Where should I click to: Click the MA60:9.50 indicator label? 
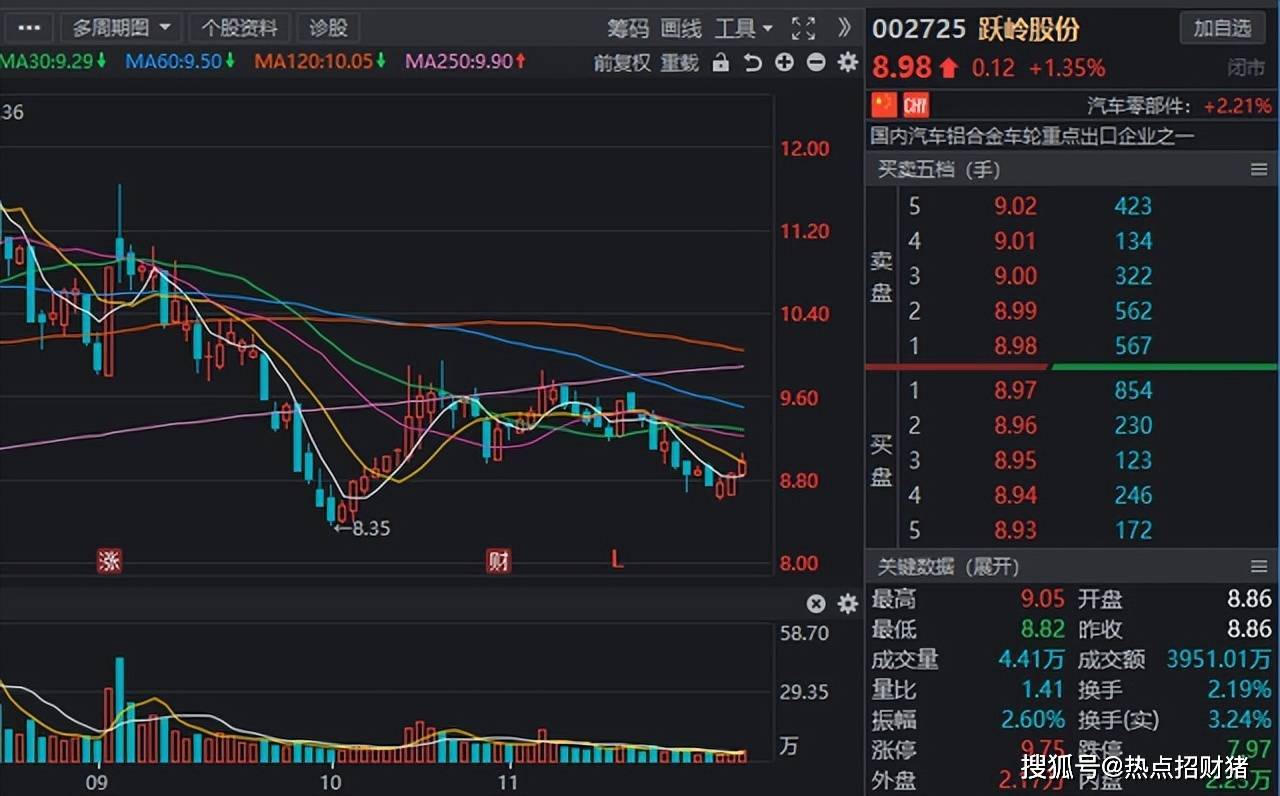181,61
